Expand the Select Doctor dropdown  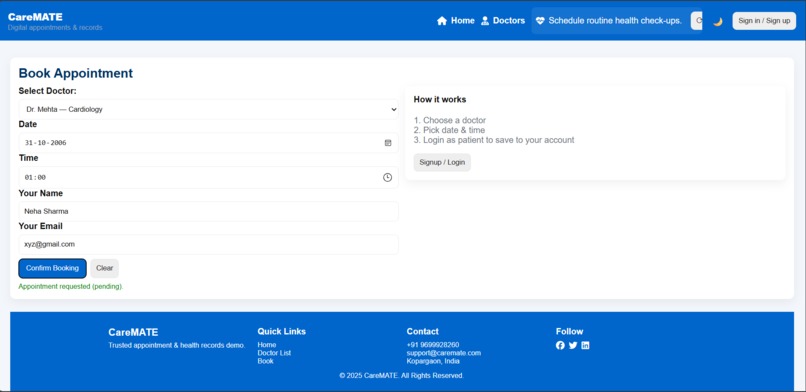click(209, 109)
